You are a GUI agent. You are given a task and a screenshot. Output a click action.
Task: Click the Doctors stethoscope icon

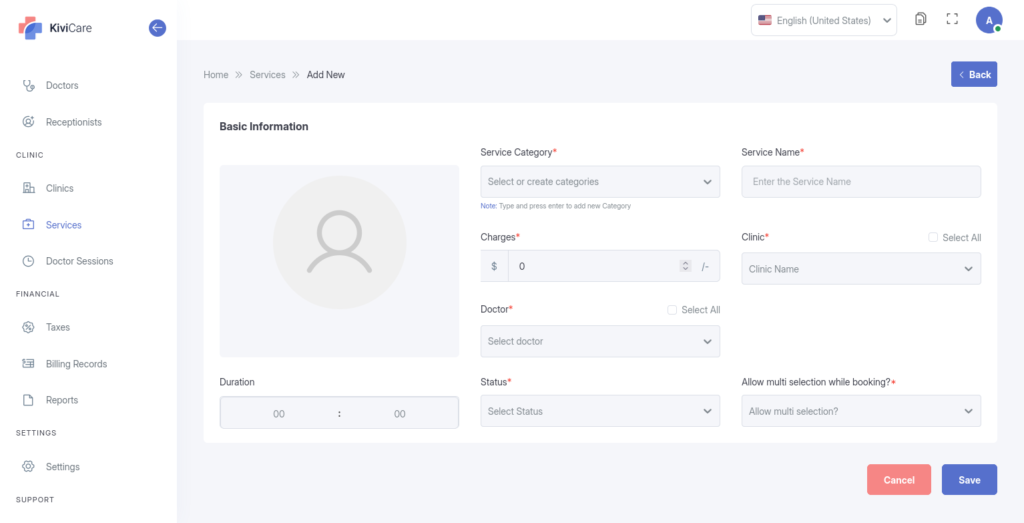[28, 86]
